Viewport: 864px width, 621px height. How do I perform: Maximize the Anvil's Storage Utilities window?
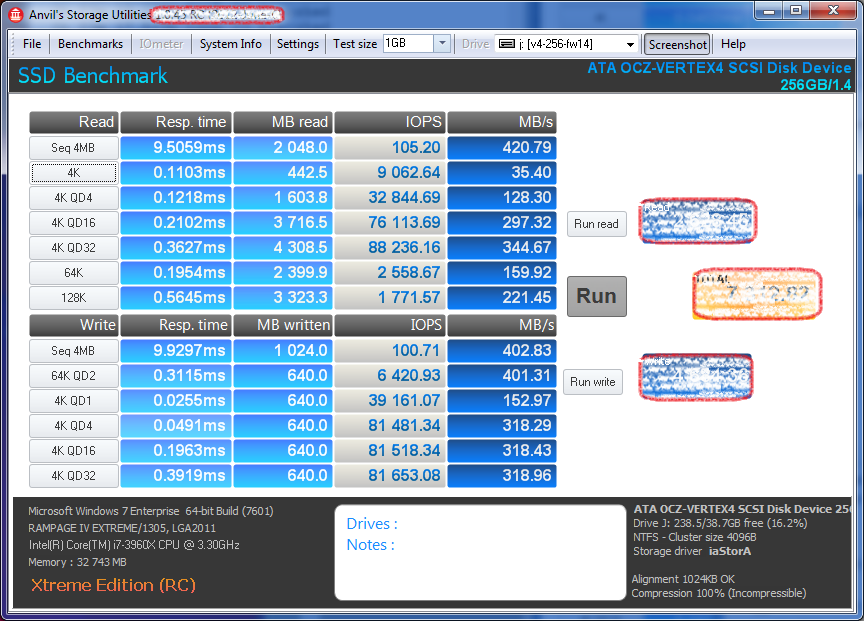coord(796,10)
